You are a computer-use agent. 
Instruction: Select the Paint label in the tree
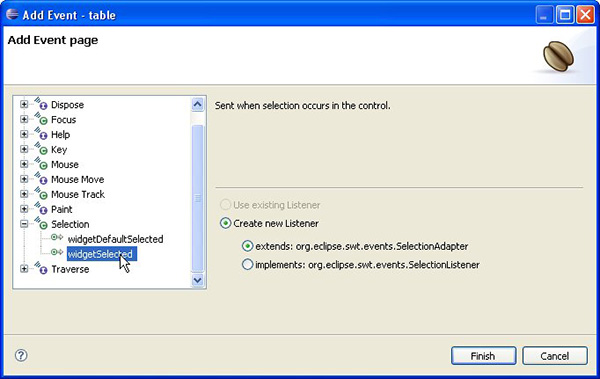(x=62, y=209)
